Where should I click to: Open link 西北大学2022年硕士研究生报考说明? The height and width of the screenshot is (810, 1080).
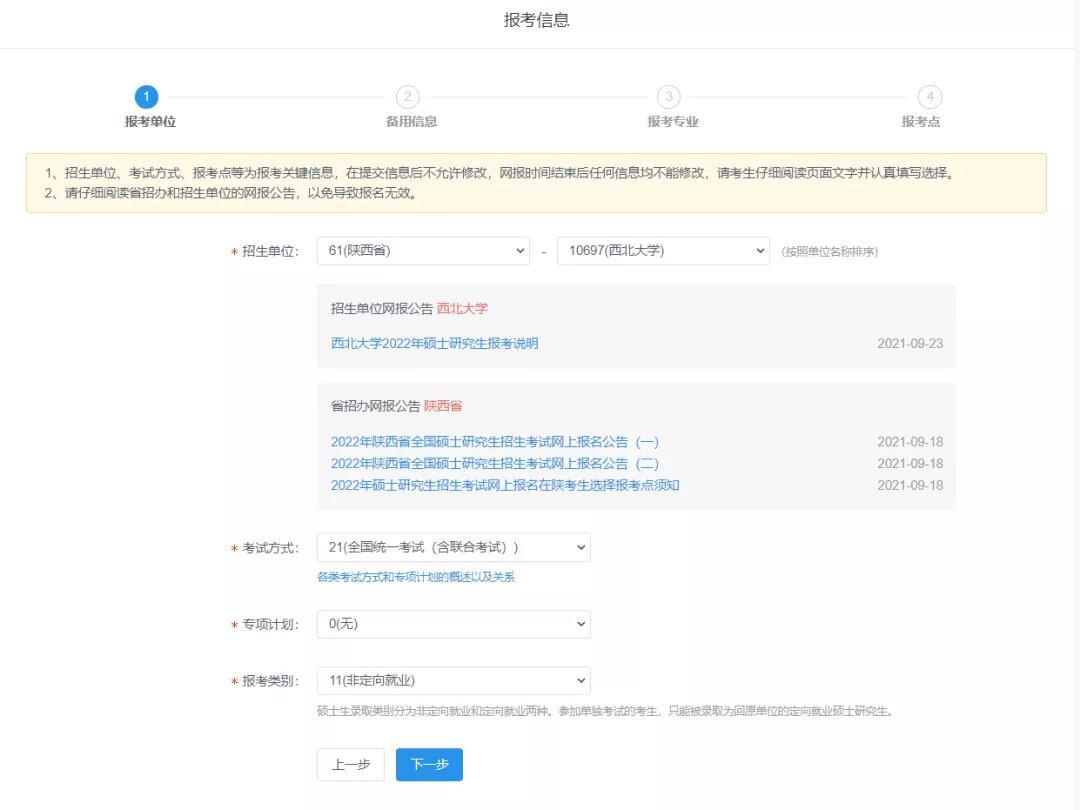(x=434, y=343)
